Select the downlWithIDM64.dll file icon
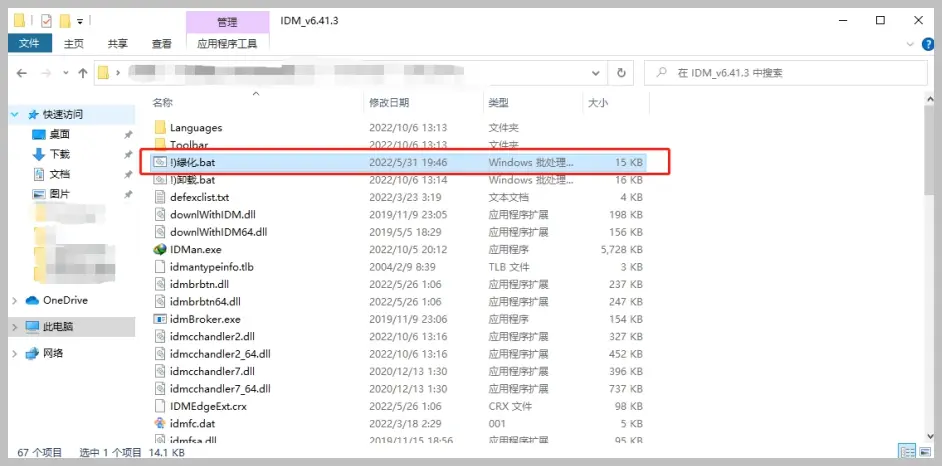The height and width of the screenshot is (466, 942). point(160,232)
